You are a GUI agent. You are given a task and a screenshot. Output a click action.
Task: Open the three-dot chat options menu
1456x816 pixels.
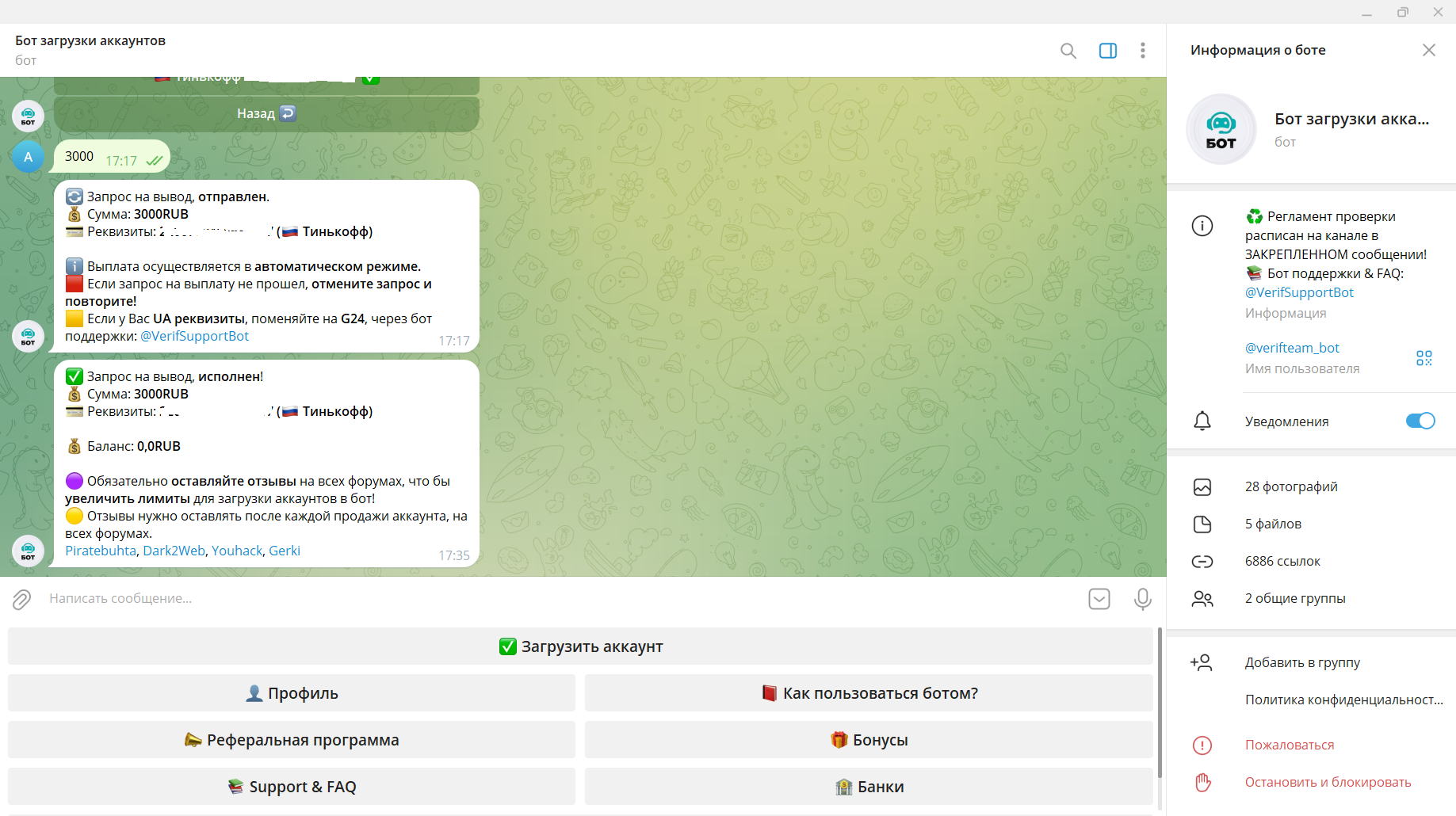[x=1142, y=51]
